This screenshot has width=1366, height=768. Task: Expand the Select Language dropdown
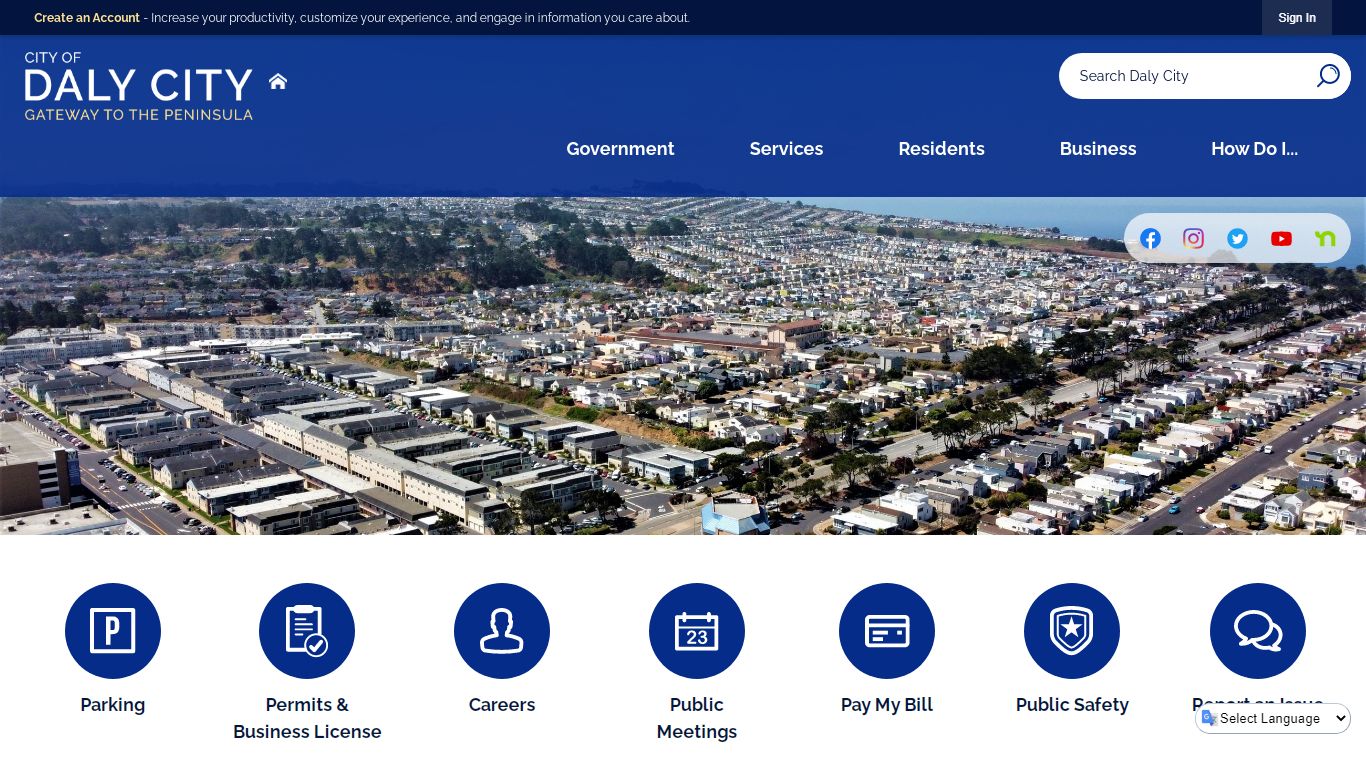(1273, 718)
